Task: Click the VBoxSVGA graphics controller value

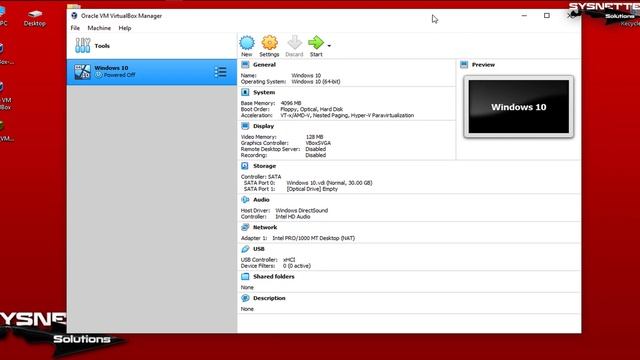Action: [x=318, y=143]
